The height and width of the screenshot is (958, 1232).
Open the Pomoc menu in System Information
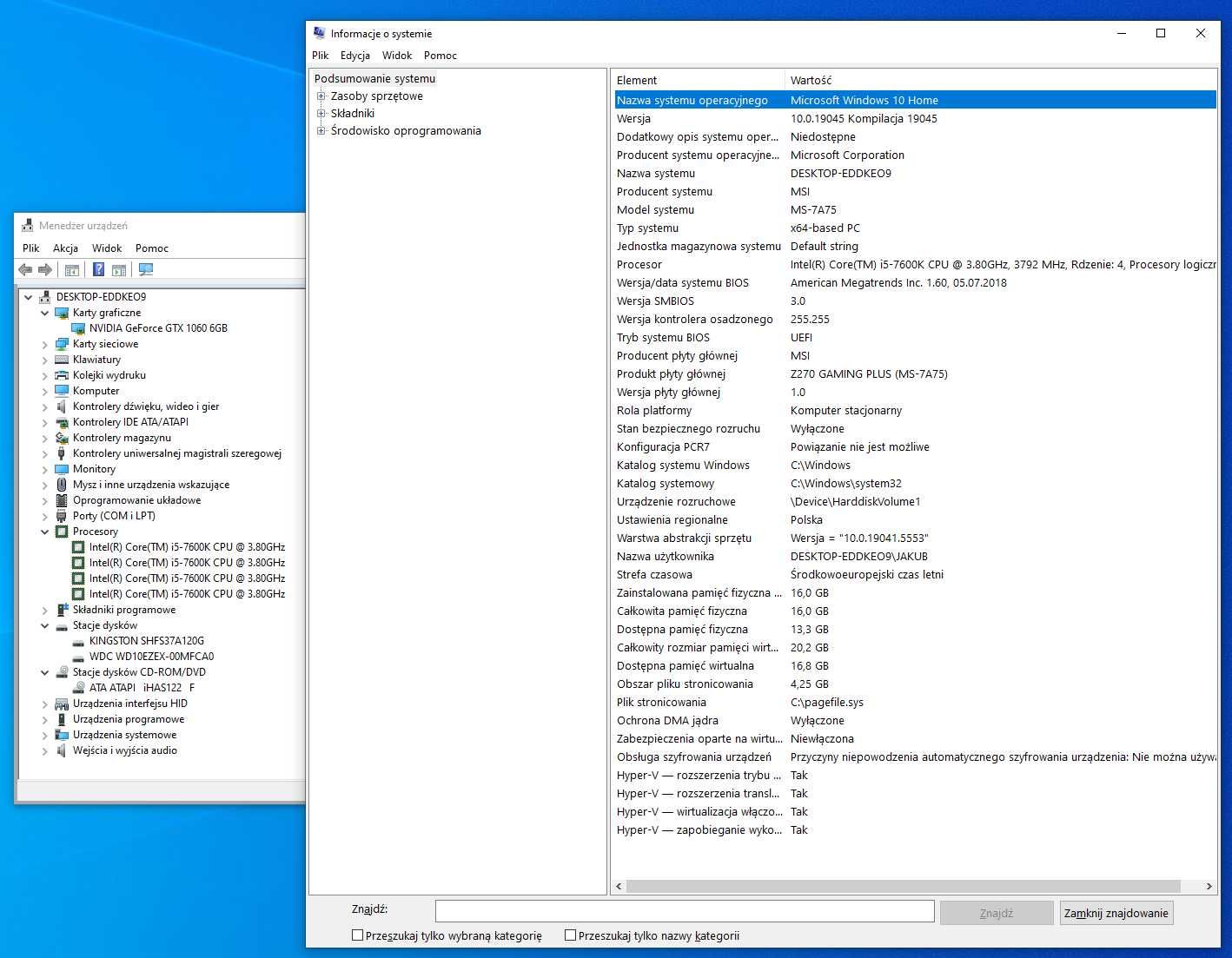coord(440,56)
